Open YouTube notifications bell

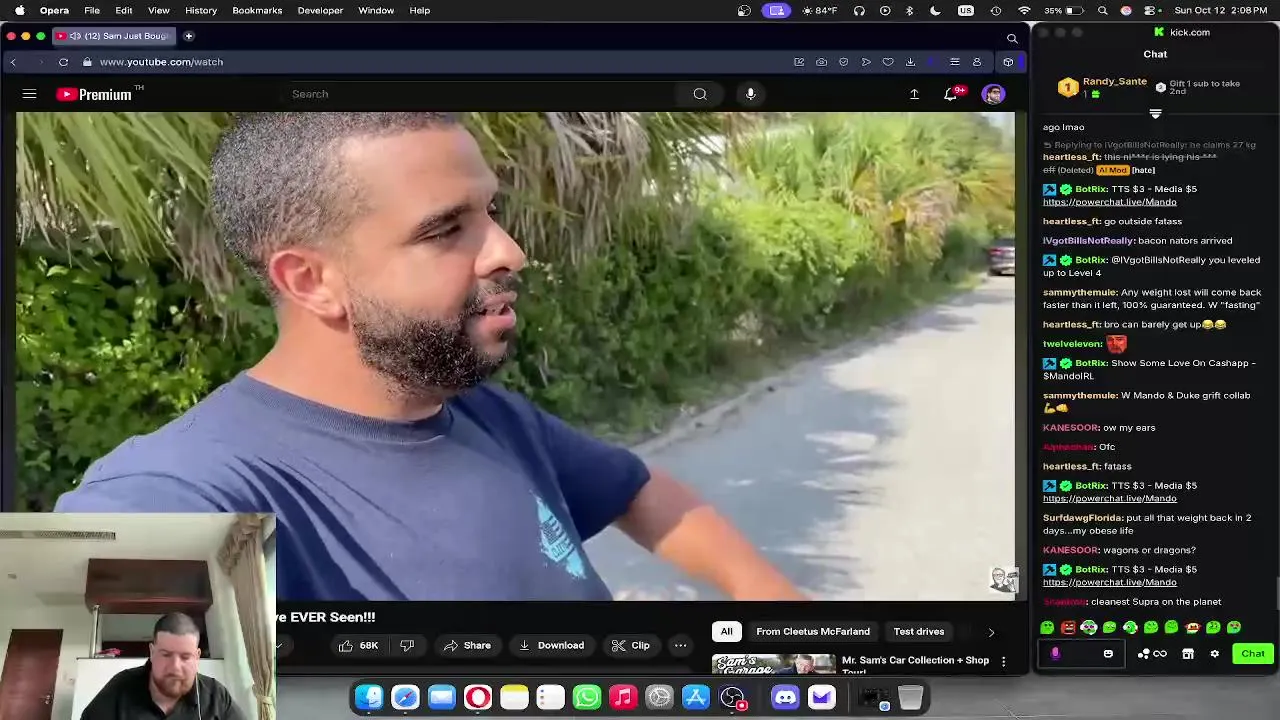951,94
